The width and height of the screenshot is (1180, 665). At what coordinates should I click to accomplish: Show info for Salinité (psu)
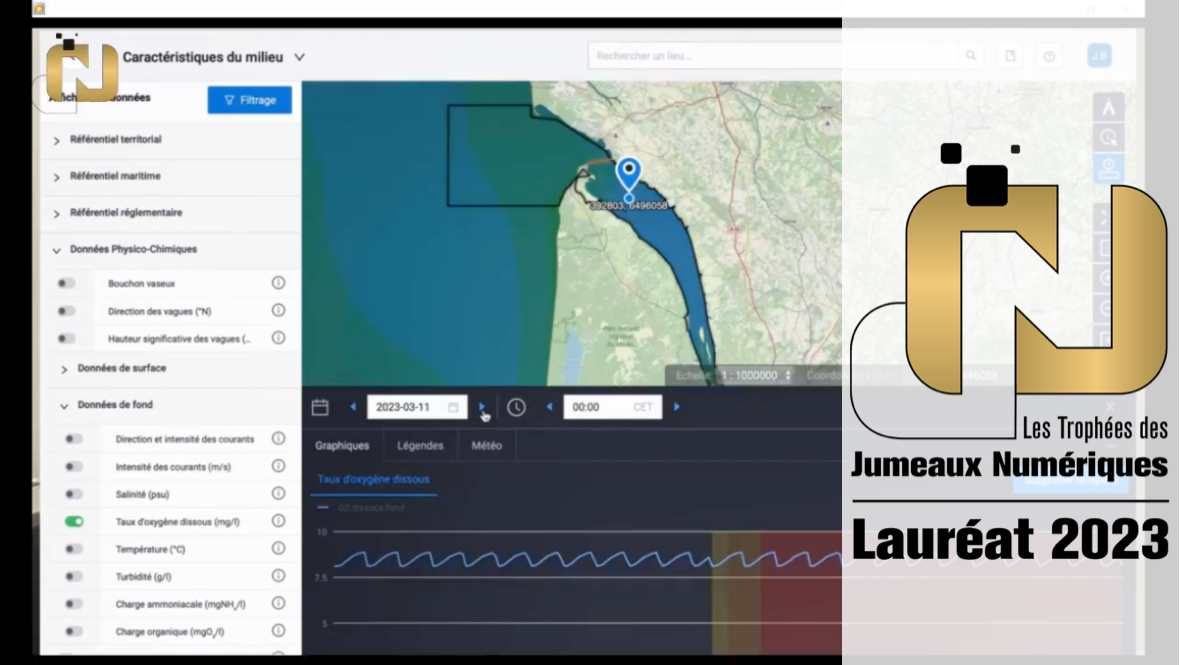(279, 494)
